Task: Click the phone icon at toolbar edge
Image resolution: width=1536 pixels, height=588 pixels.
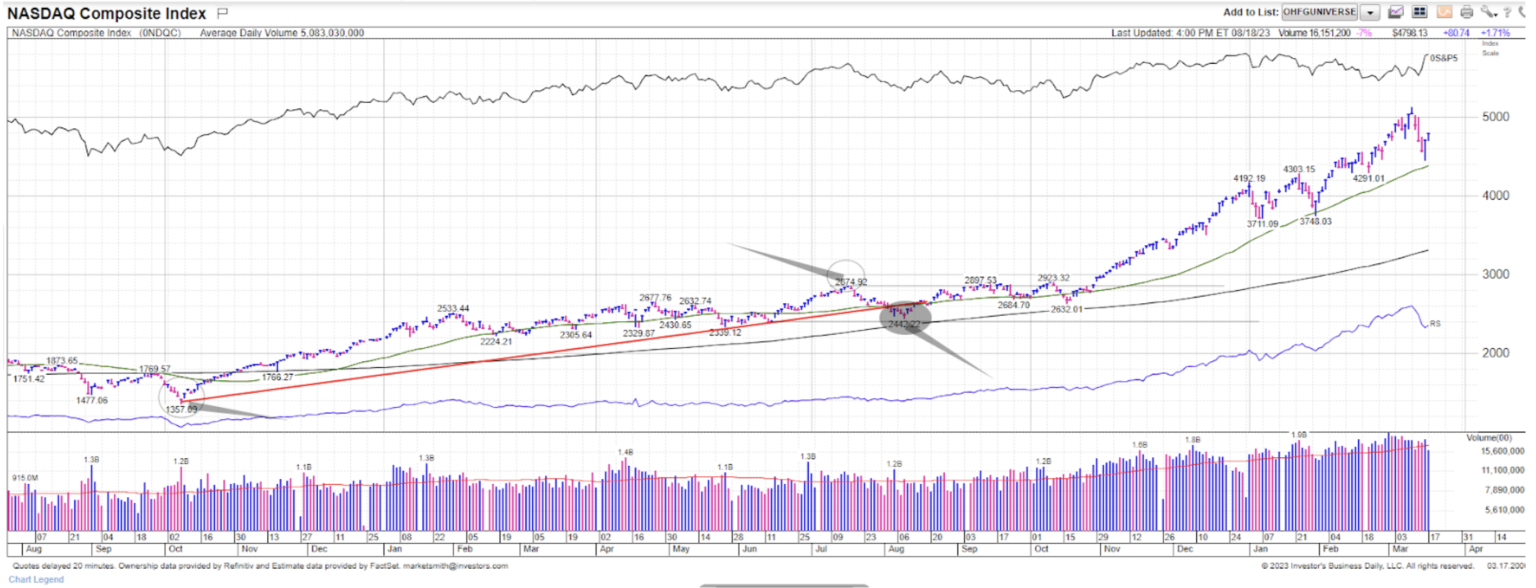Action: (1523, 12)
